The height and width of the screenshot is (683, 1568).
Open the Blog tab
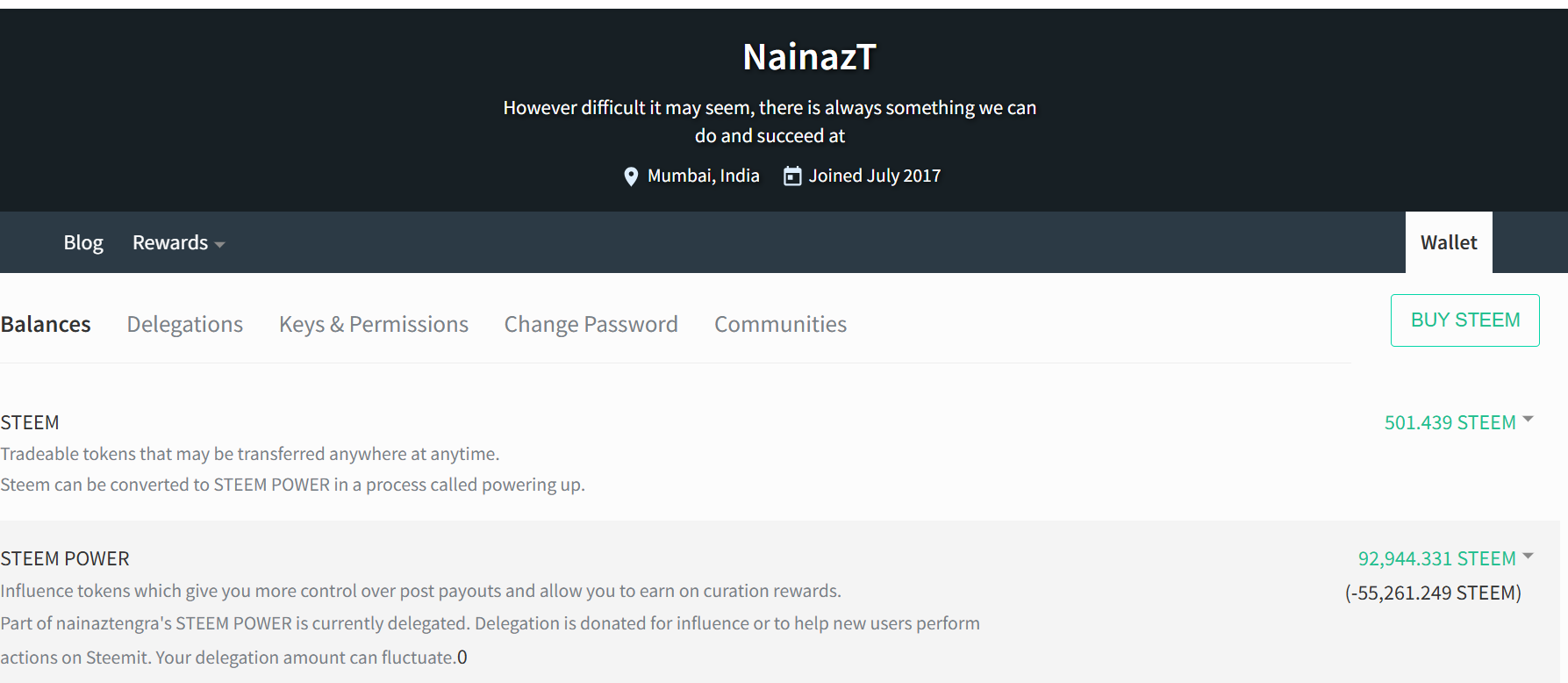tap(83, 242)
